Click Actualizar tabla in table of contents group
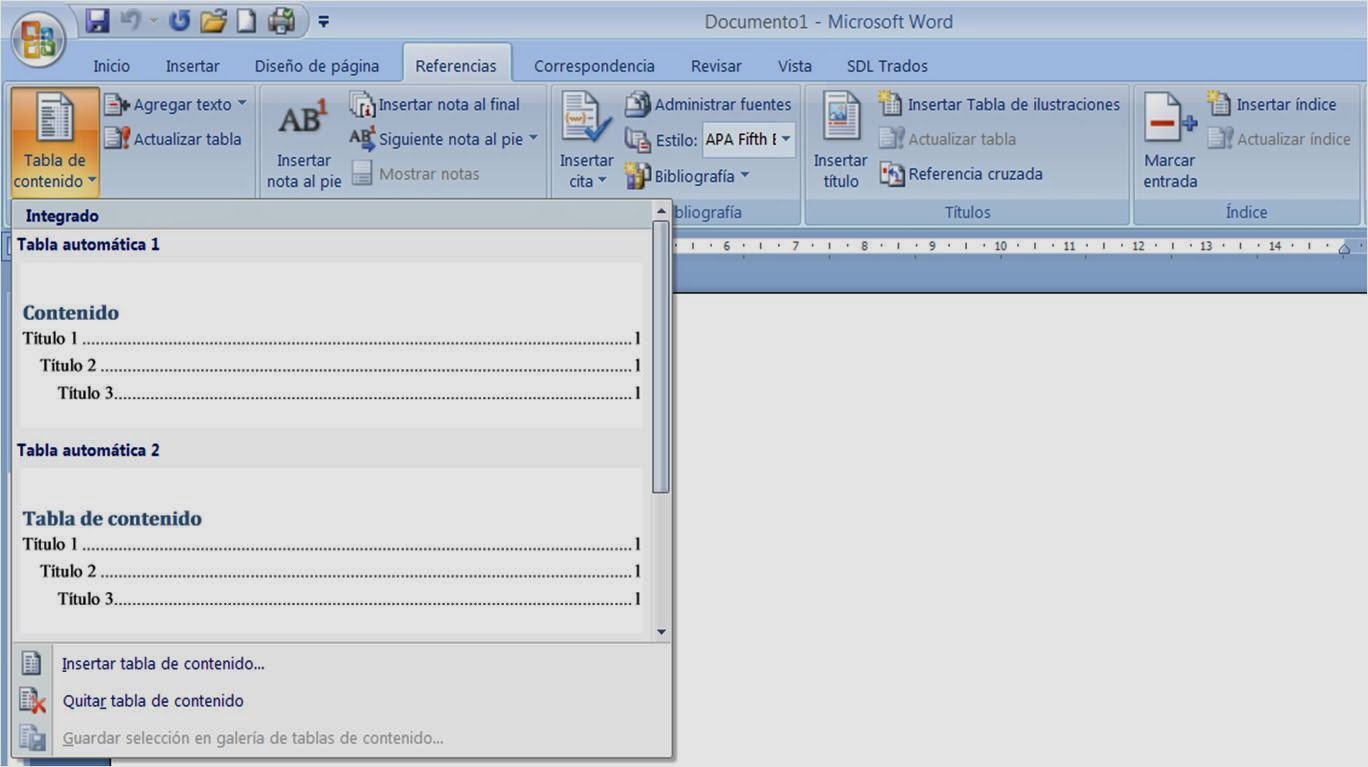The width and height of the screenshot is (1368, 767). (x=174, y=139)
